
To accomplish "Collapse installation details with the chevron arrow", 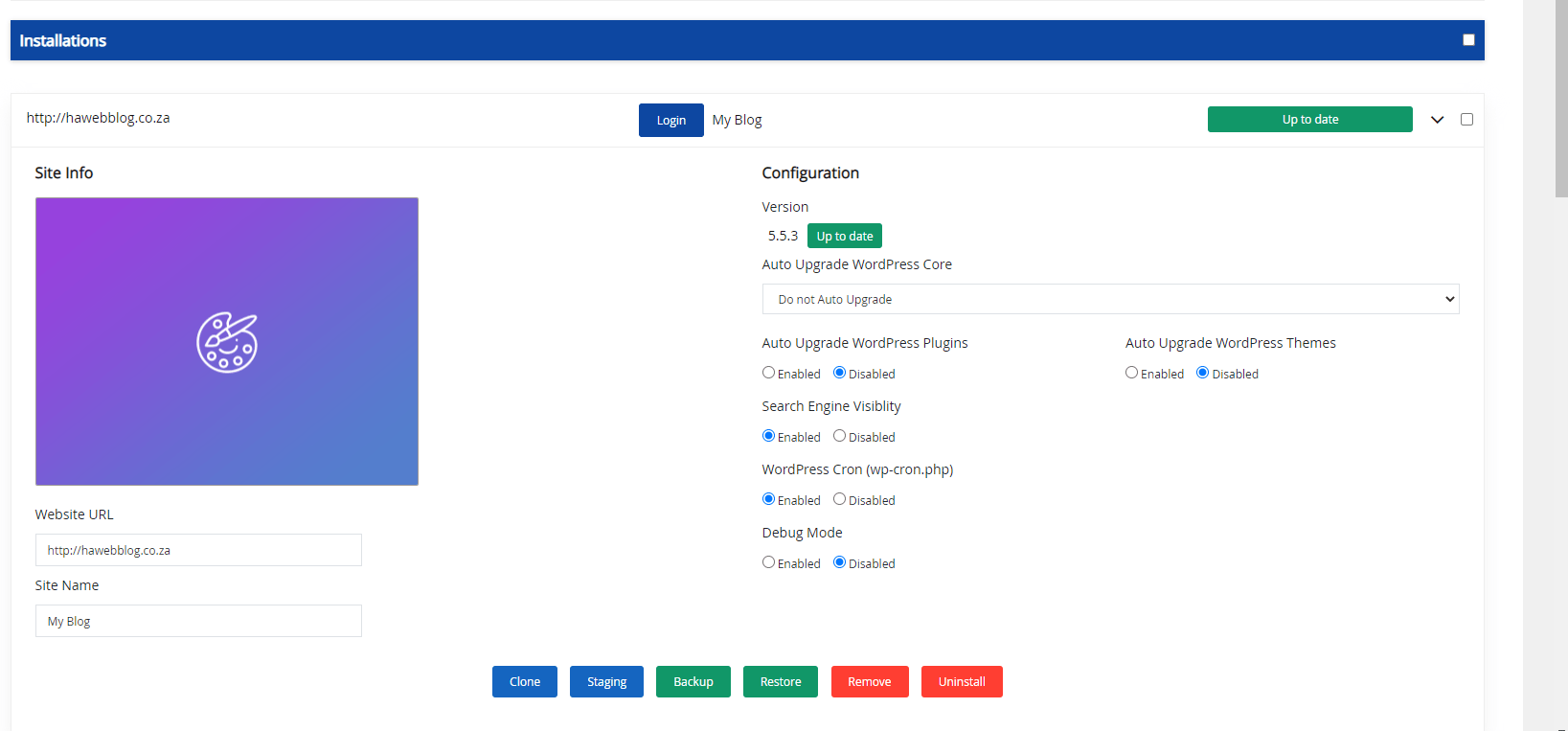I will click(1437, 120).
